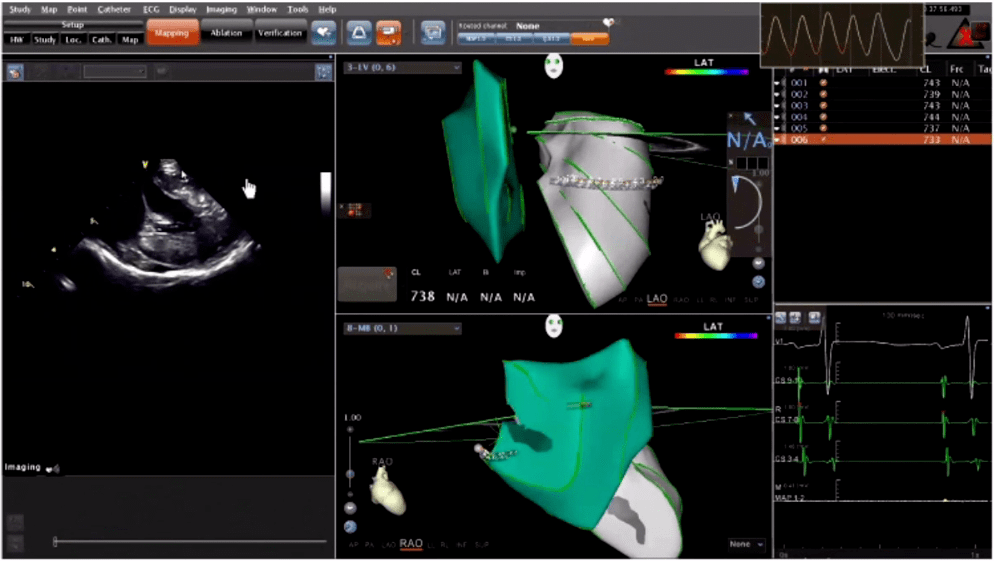Open the Catheter menu
The height and width of the screenshot is (561, 994).
114,9
